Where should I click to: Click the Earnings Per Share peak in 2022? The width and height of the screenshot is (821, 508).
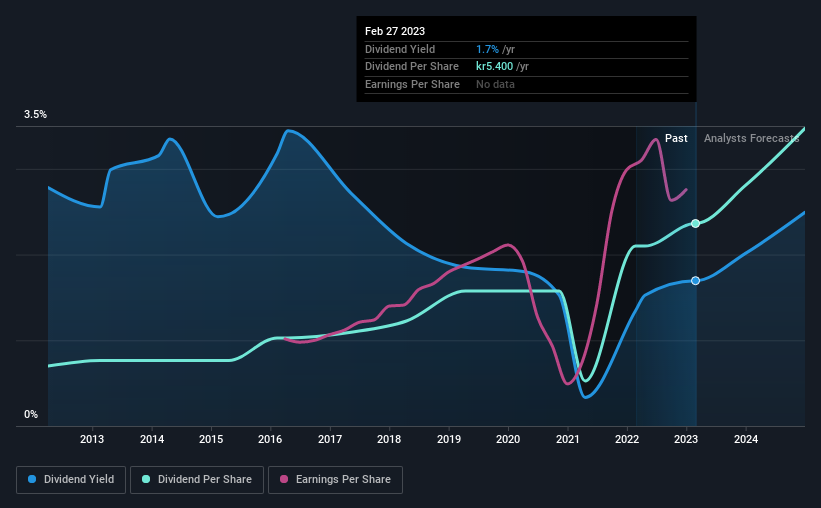tap(656, 139)
